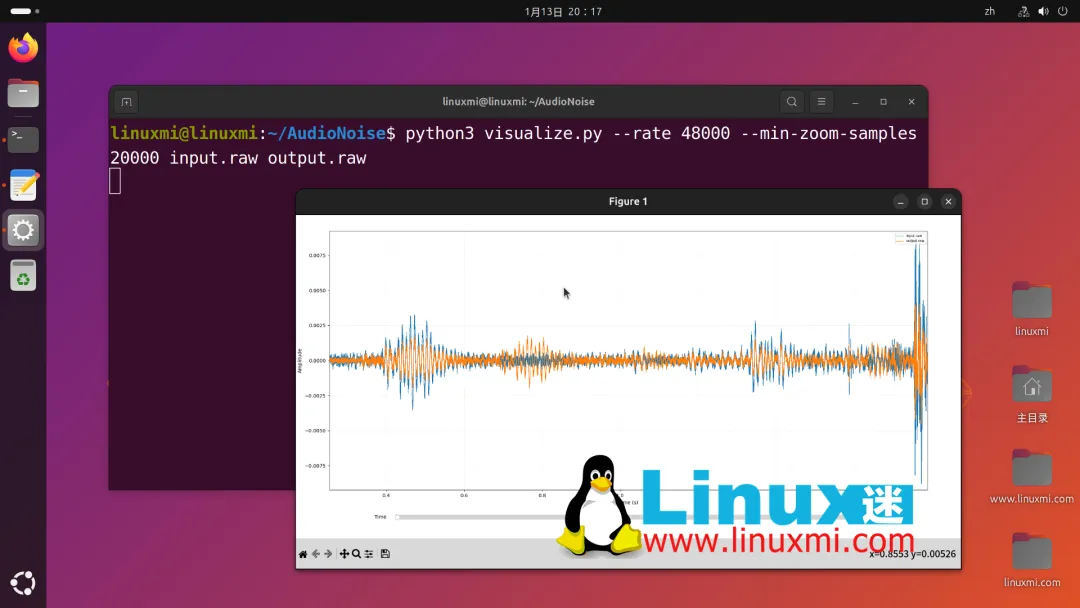Screen dimensions: 1080x608
Task: Show applications with Ubuntu logo
Action: click(23, 583)
